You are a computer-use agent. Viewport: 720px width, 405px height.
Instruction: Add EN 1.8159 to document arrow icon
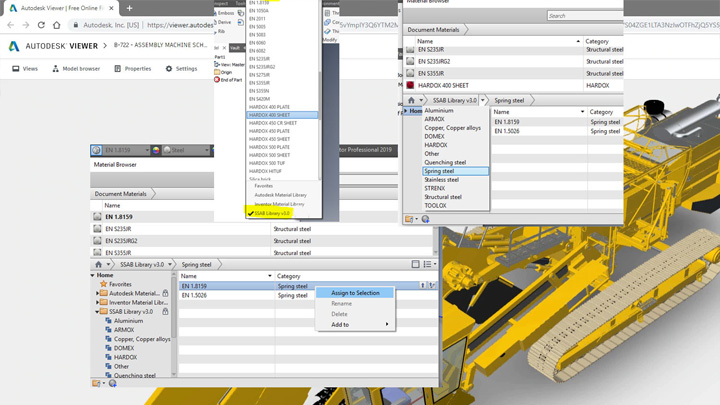tap(423, 286)
